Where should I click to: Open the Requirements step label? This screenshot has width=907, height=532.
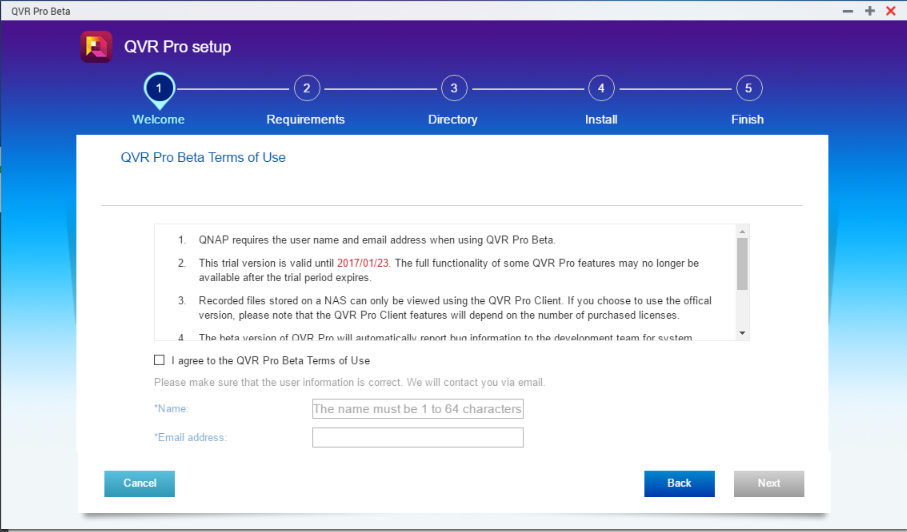click(305, 120)
